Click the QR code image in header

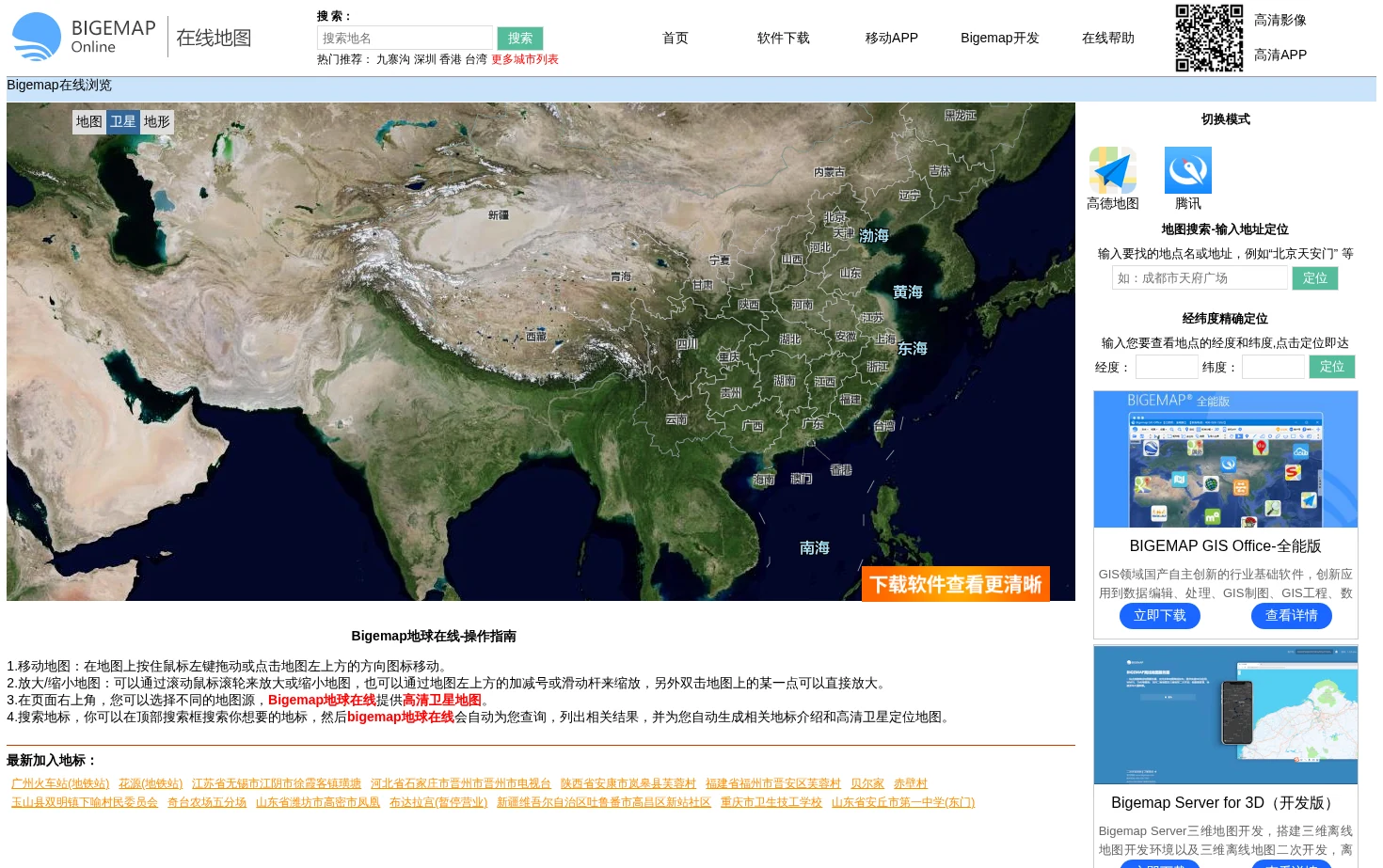(1209, 38)
